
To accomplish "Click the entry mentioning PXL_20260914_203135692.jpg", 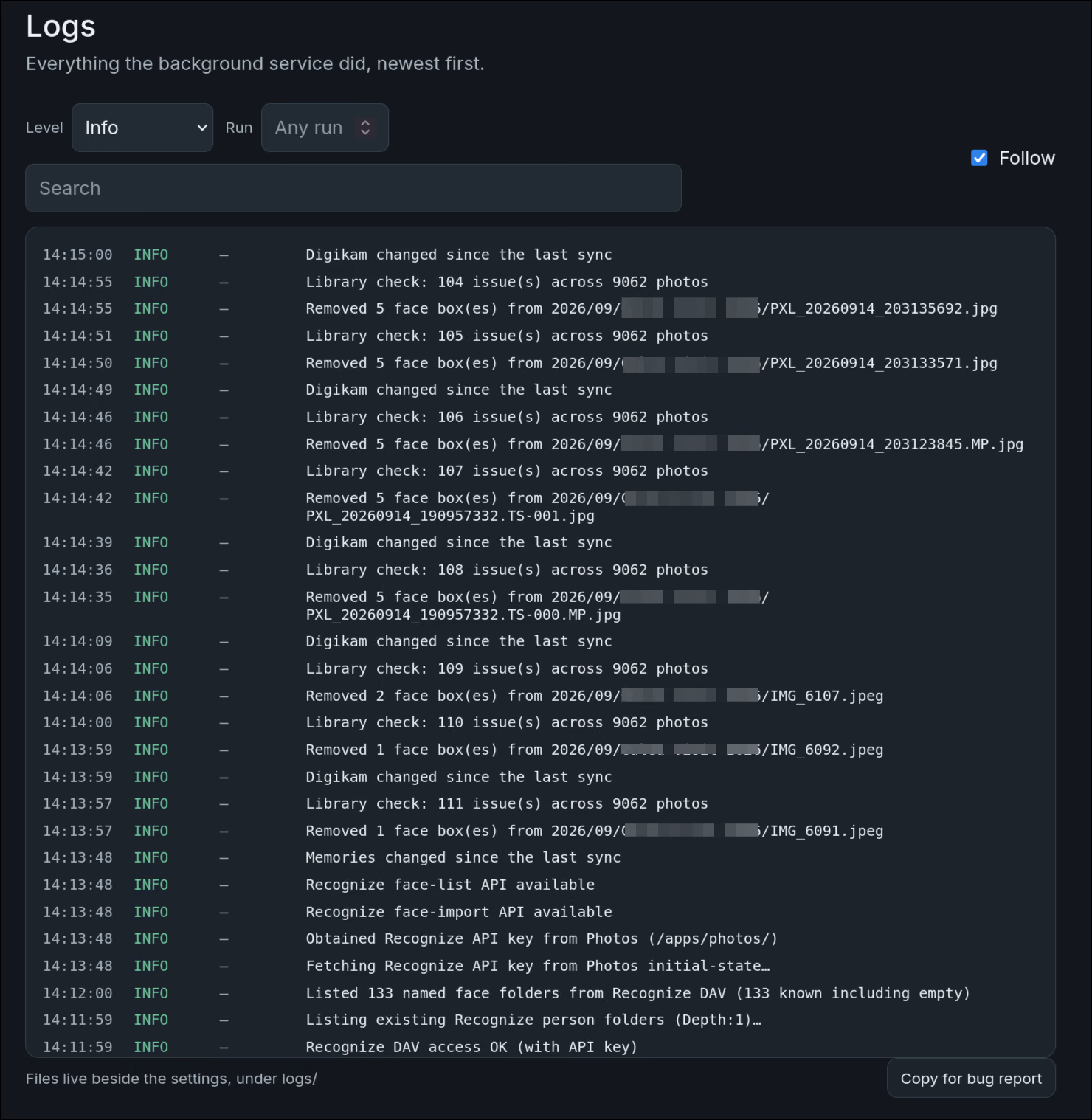I will tap(540, 308).
